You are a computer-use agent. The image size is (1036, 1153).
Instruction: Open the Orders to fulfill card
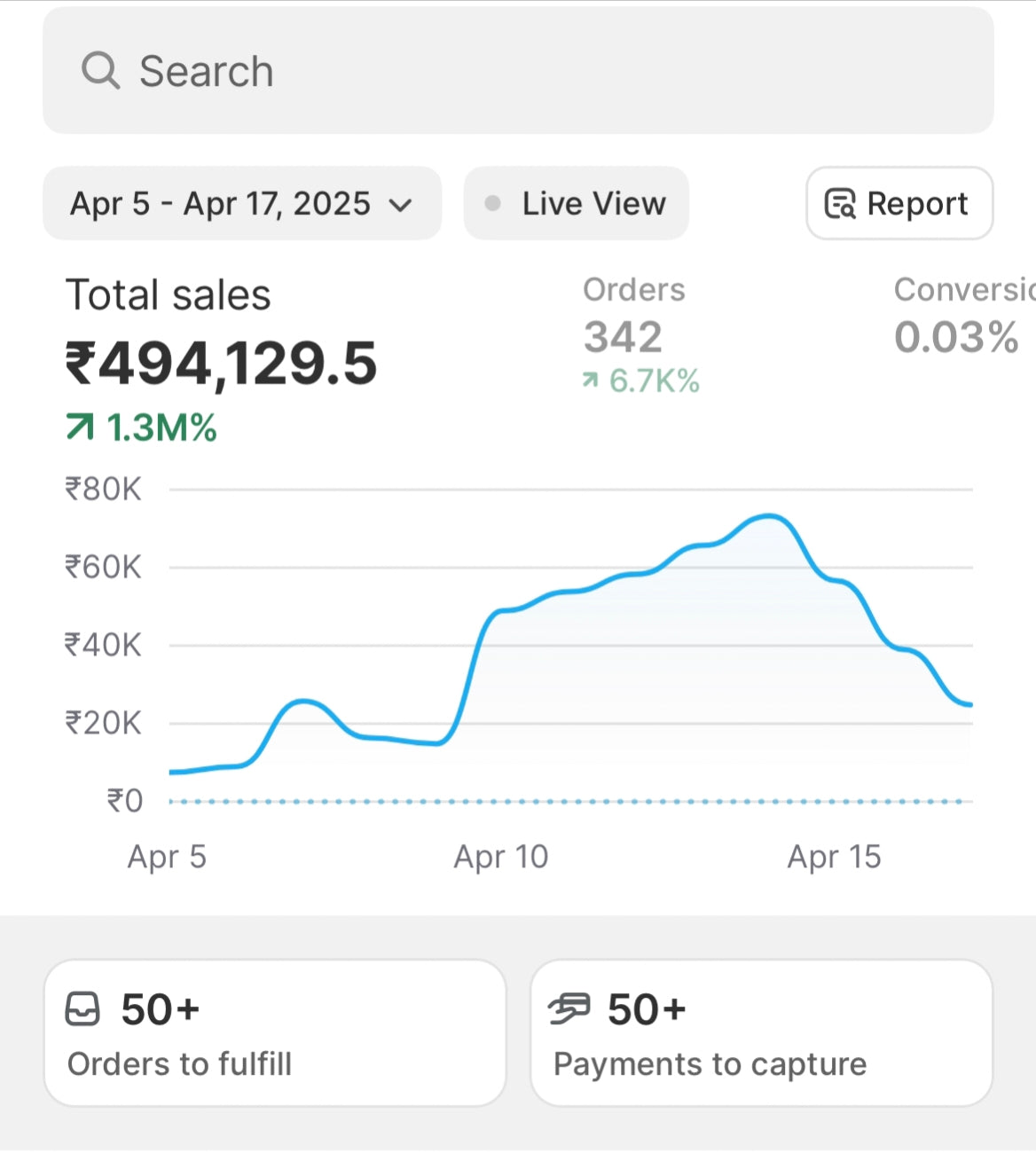(275, 1033)
